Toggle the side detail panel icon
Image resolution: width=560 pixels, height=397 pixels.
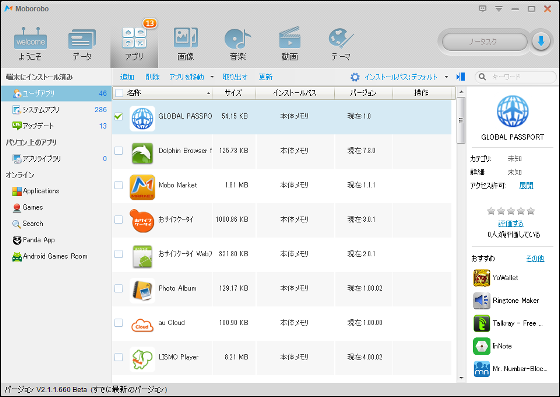(461, 77)
